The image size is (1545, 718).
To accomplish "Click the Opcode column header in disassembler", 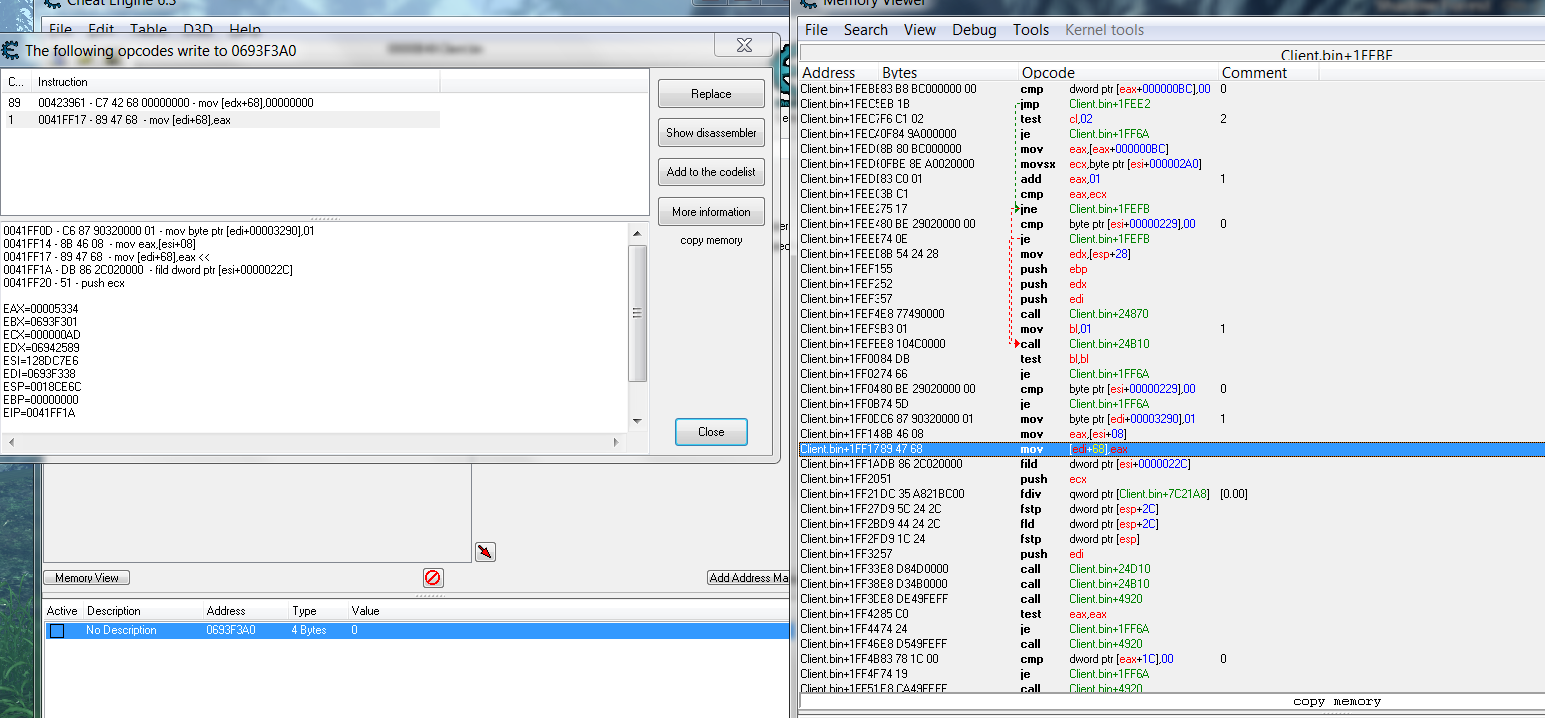I will point(1048,73).
